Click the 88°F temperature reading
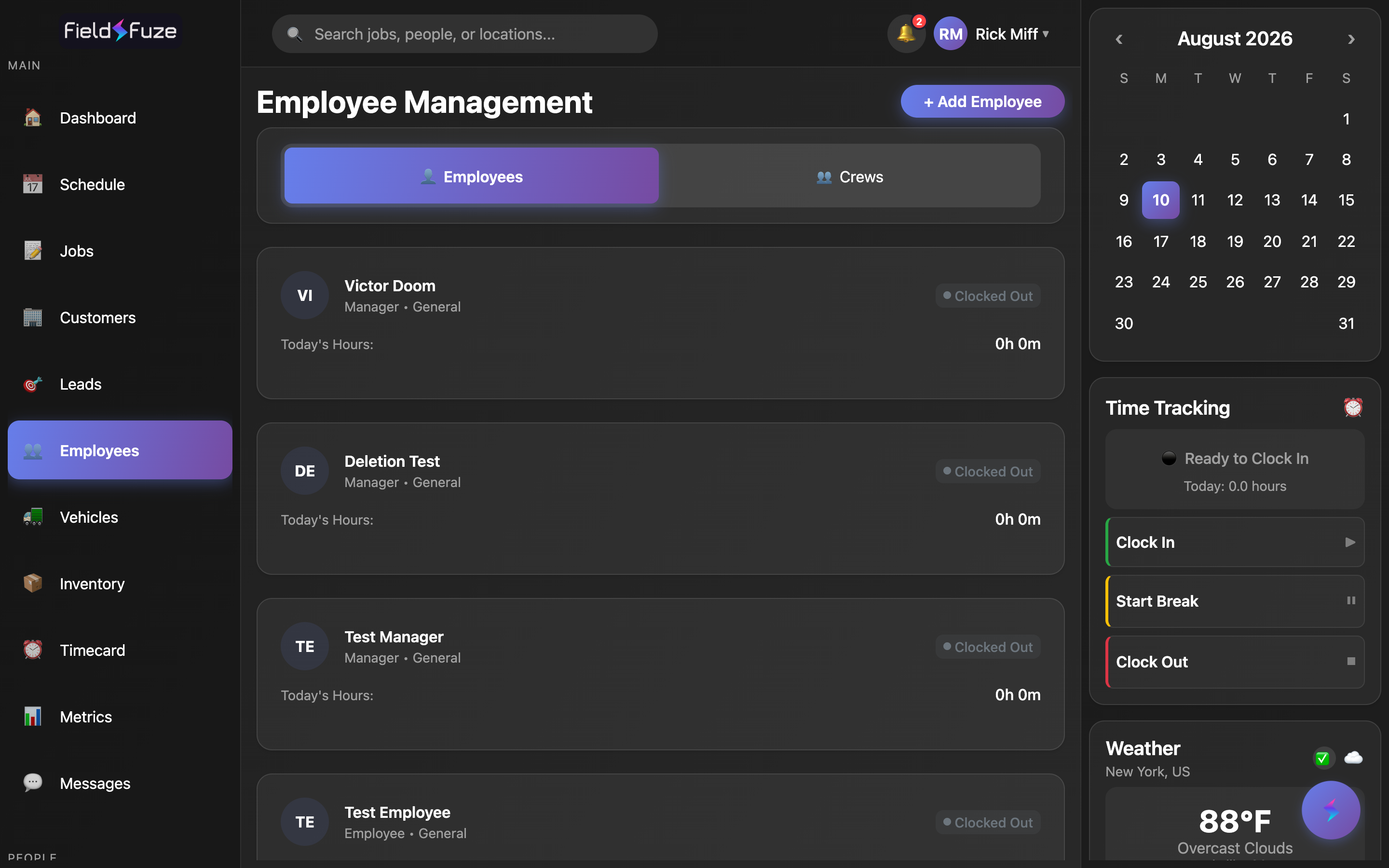Screen dimensions: 1389x868 pyautogui.click(x=1235, y=821)
